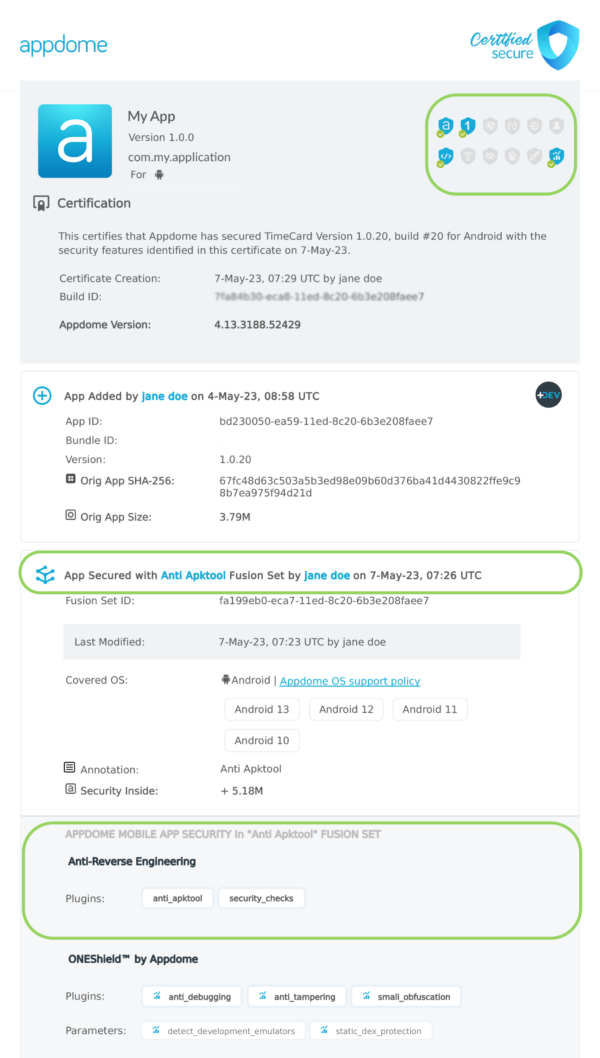The width and height of the screenshot is (600, 1058).
Task: Click the Orig App Size icon
Action: tap(69, 516)
